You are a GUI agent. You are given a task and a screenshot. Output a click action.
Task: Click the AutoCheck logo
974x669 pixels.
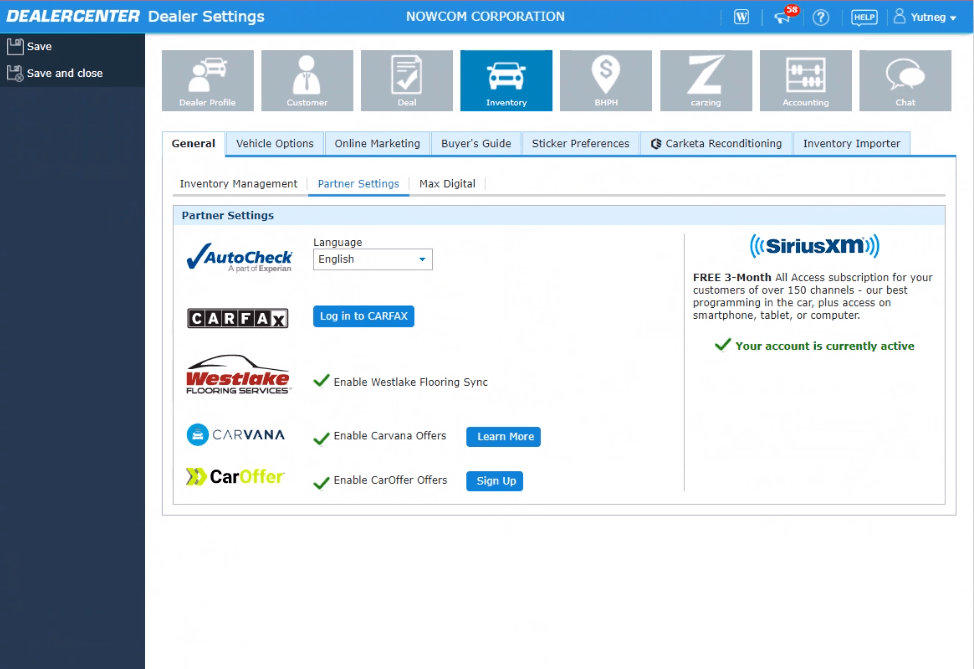tap(239, 257)
